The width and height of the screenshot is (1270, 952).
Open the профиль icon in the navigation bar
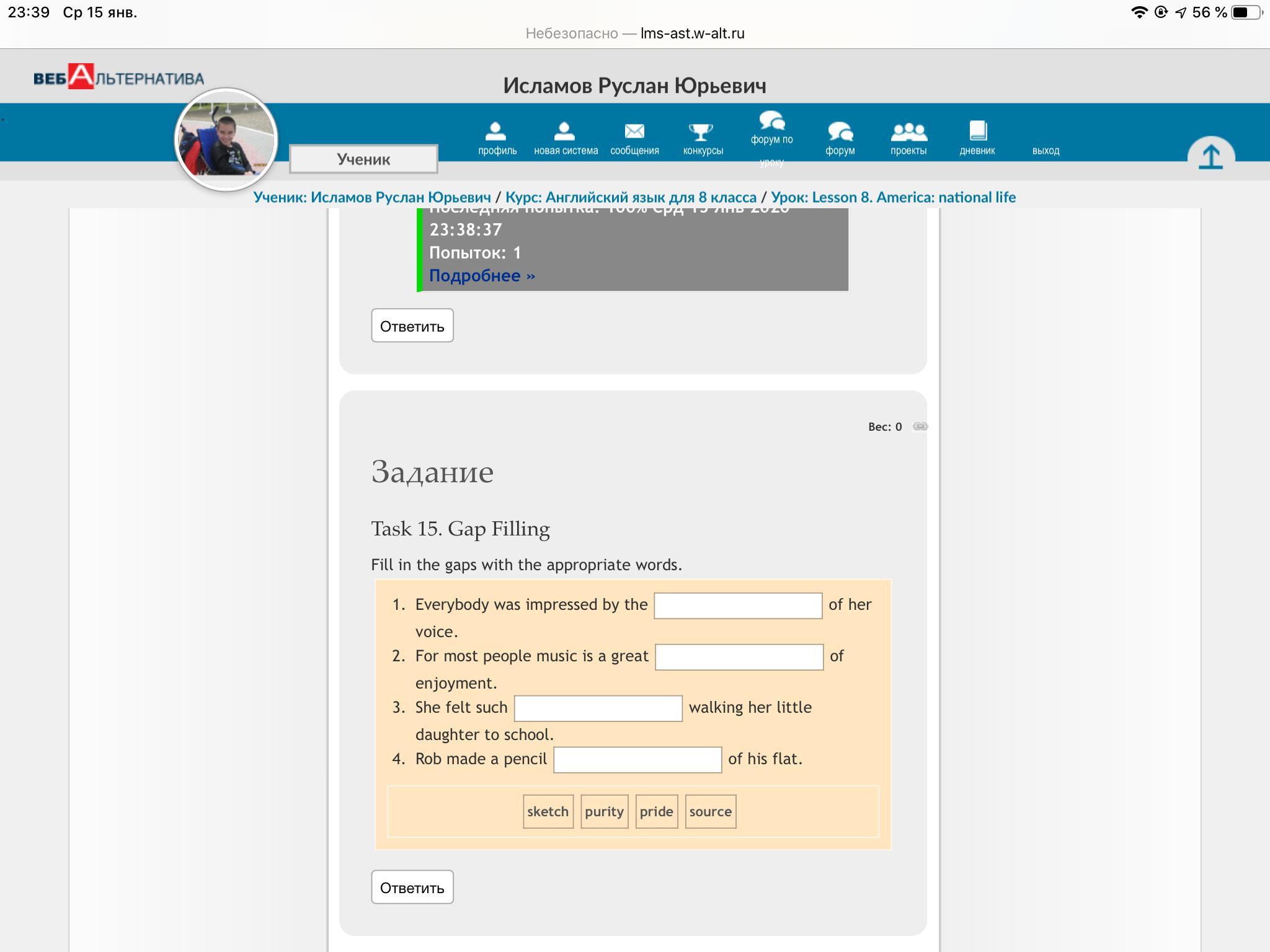496,131
